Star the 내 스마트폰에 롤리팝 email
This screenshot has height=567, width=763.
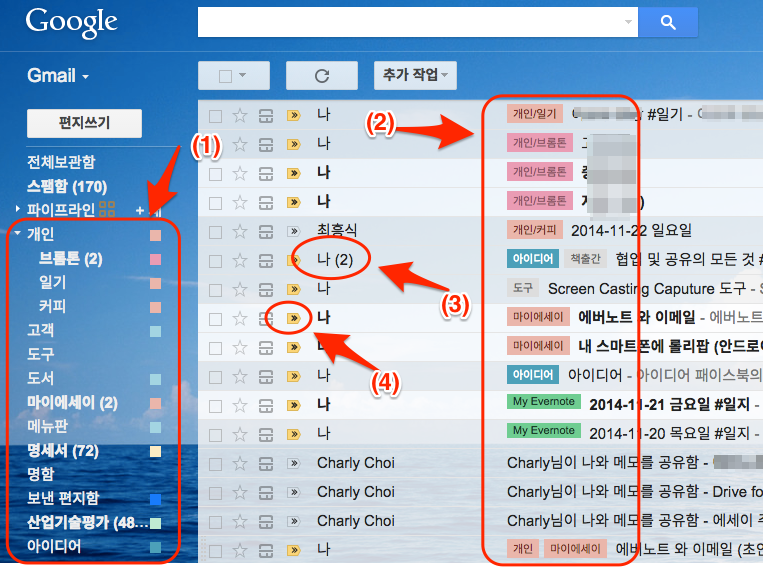point(240,348)
